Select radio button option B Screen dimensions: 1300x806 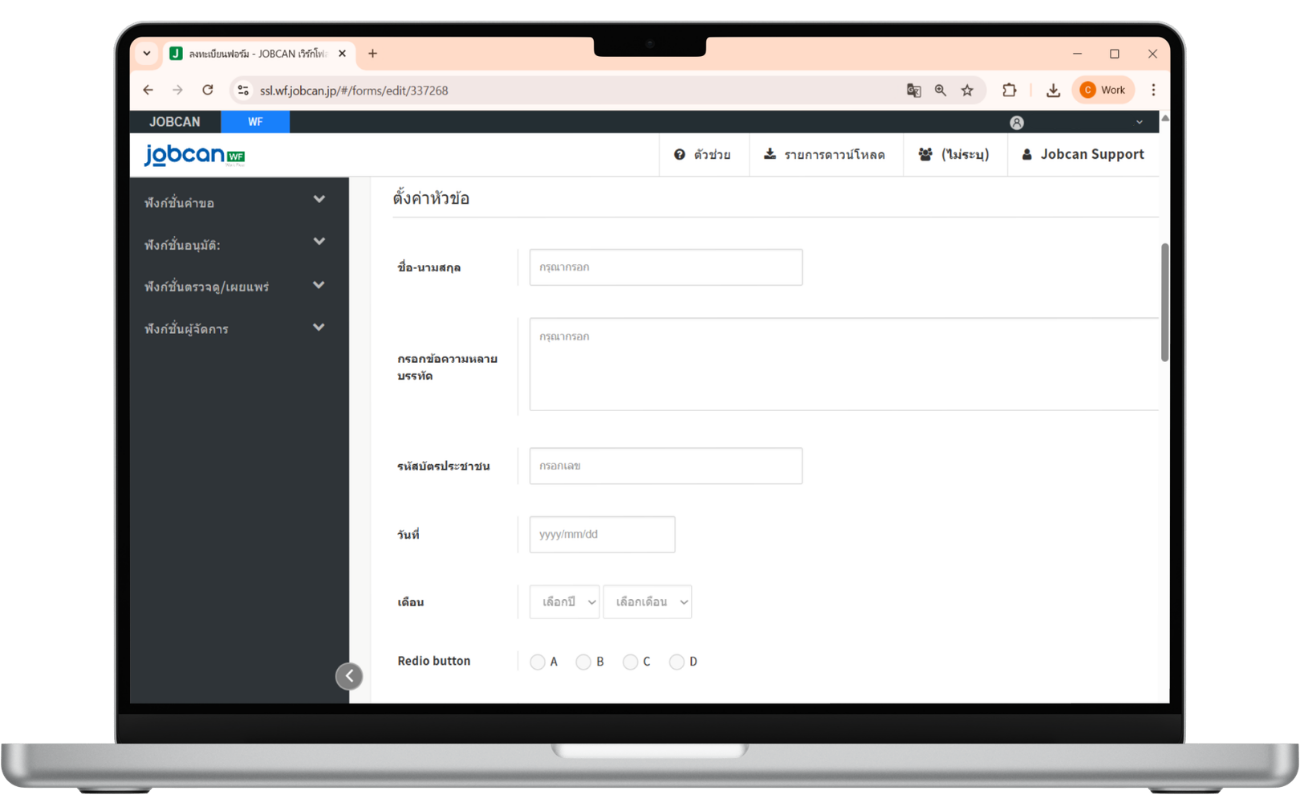(x=583, y=662)
